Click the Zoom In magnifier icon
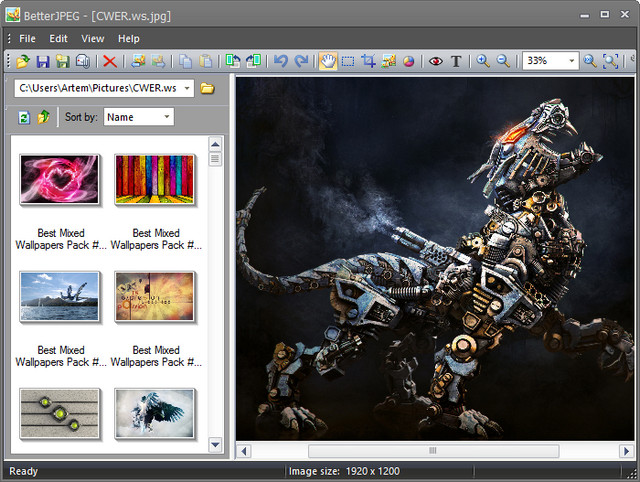Screen dimensions: 640x482 [x=483, y=61]
